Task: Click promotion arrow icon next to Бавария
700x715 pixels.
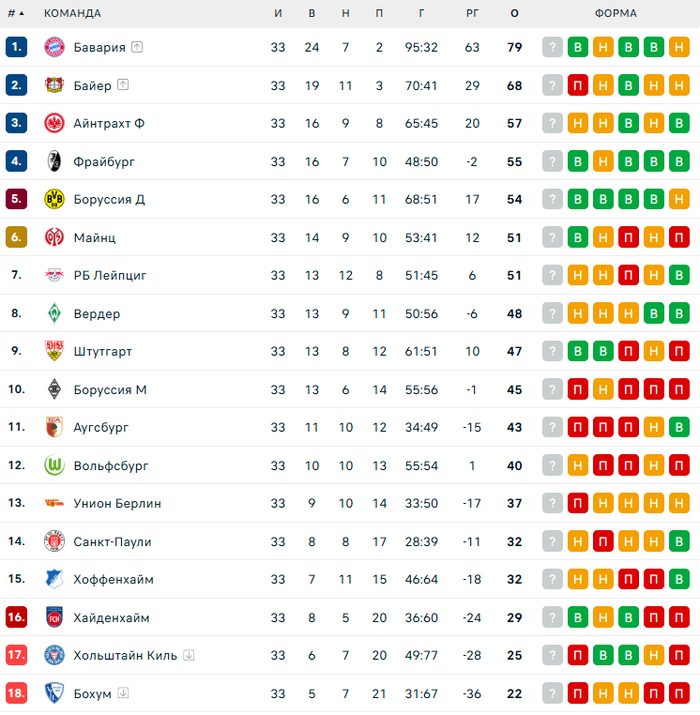Action: [137, 47]
